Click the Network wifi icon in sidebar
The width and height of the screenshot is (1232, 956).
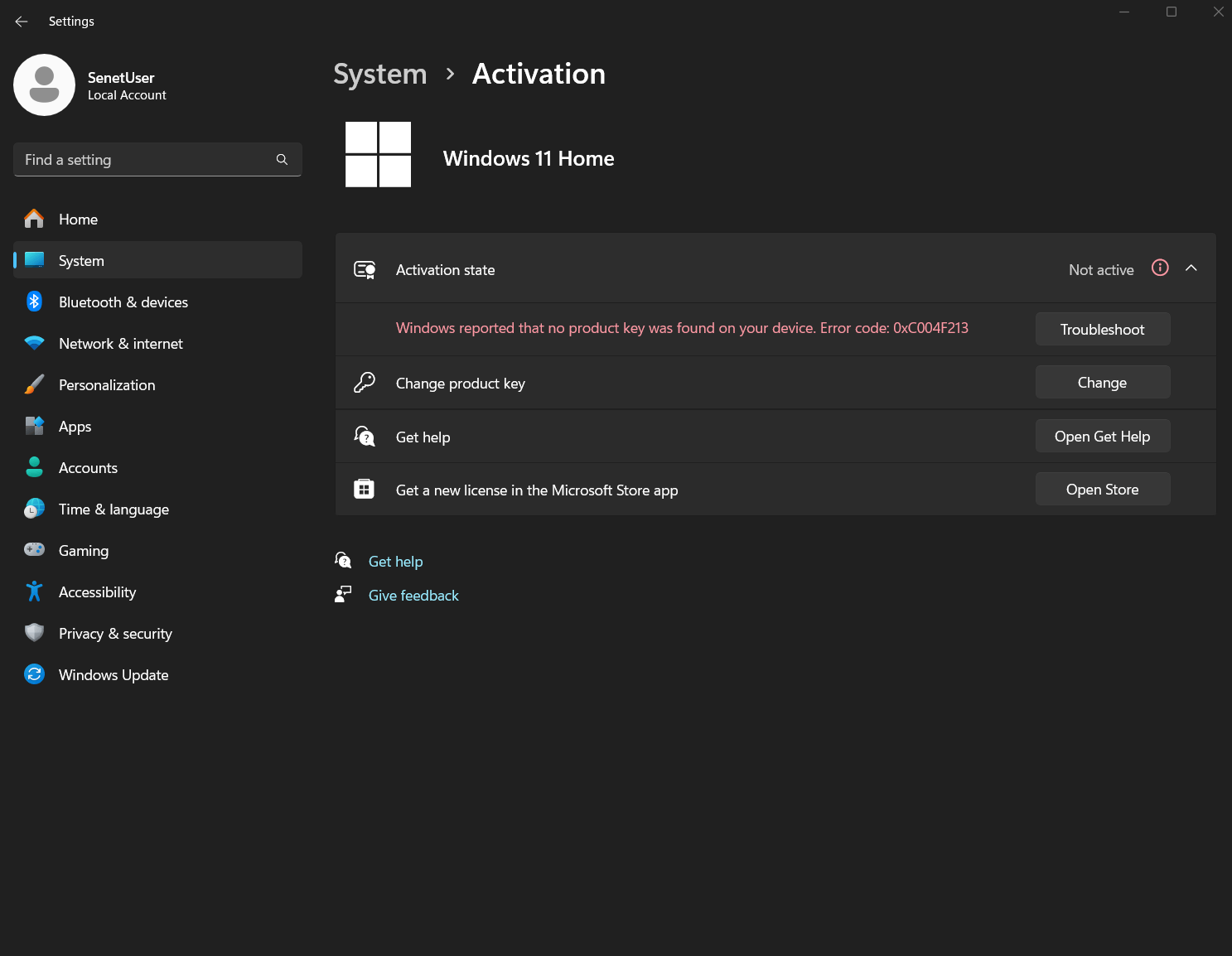coord(34,343)
